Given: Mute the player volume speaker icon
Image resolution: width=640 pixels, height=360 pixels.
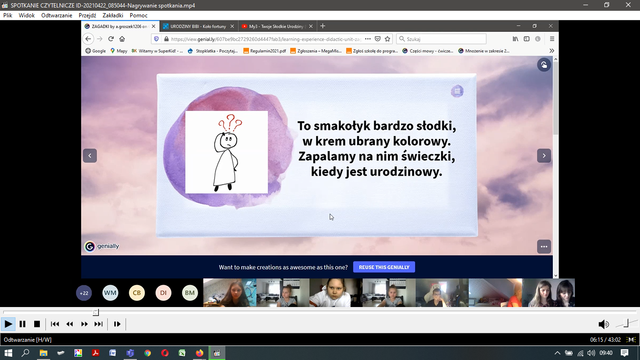Looking at the screenshot, I should 603,324.
